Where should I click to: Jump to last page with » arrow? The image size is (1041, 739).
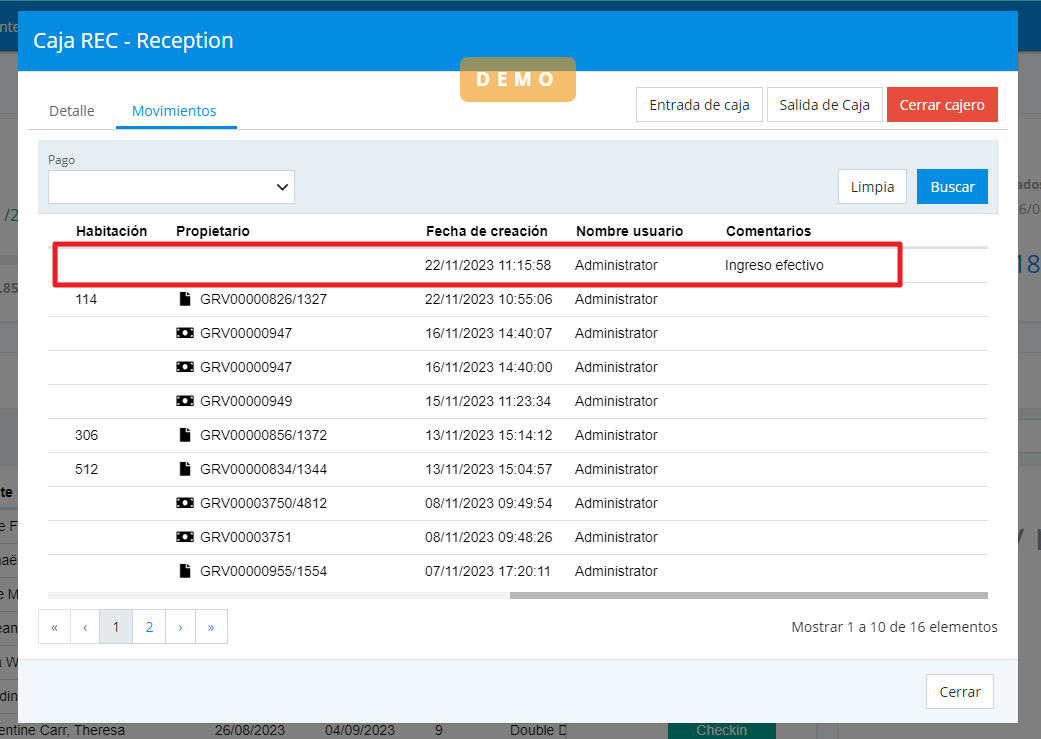(211, 627)
